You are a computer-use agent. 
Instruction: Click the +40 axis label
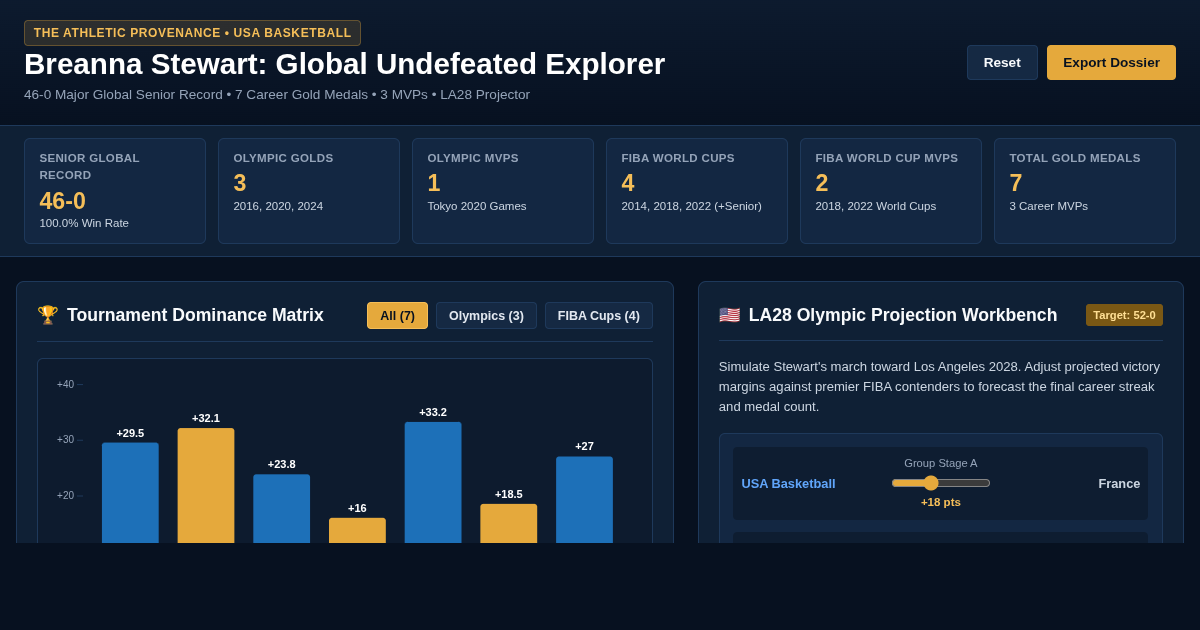(65, 384)
